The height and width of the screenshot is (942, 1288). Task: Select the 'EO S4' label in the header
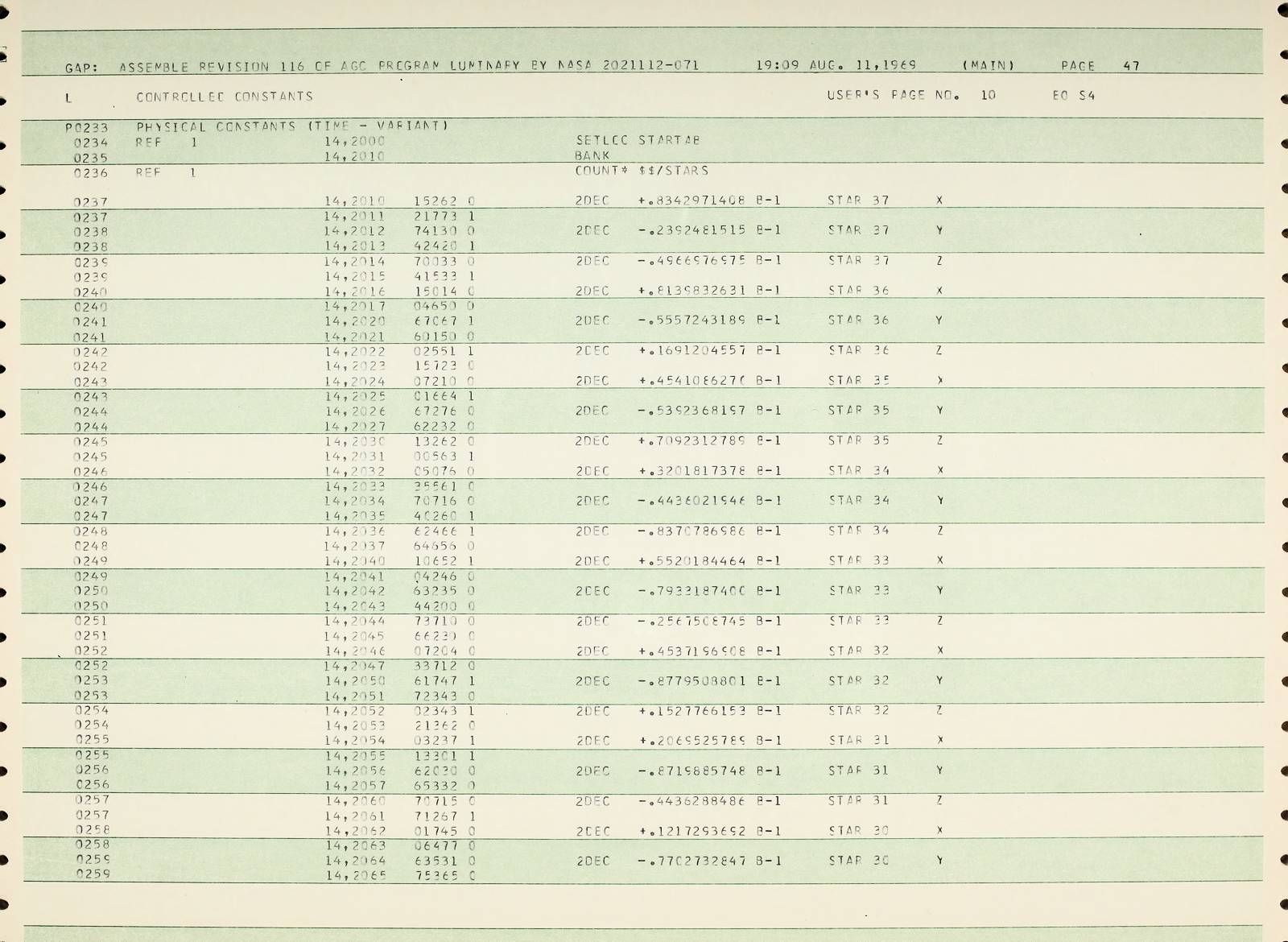click(1074, 96)
